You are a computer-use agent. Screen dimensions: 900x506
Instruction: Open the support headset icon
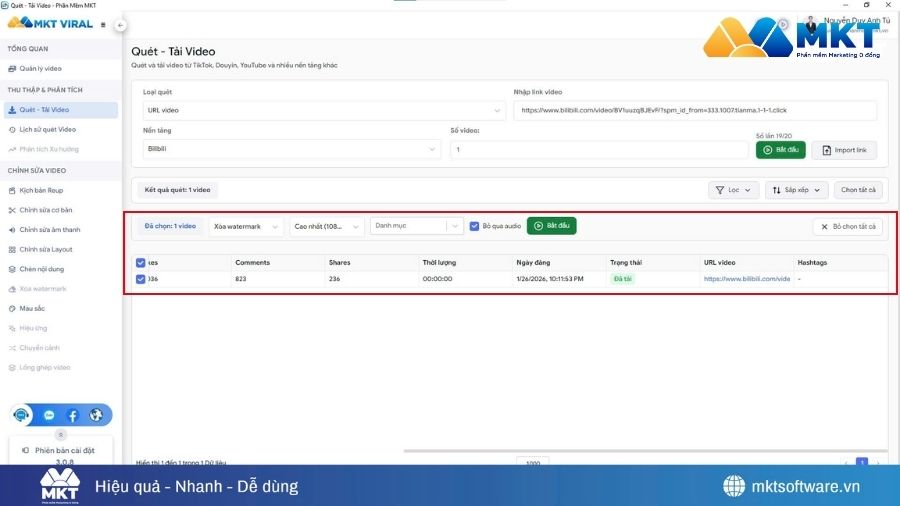click(21, 415)
